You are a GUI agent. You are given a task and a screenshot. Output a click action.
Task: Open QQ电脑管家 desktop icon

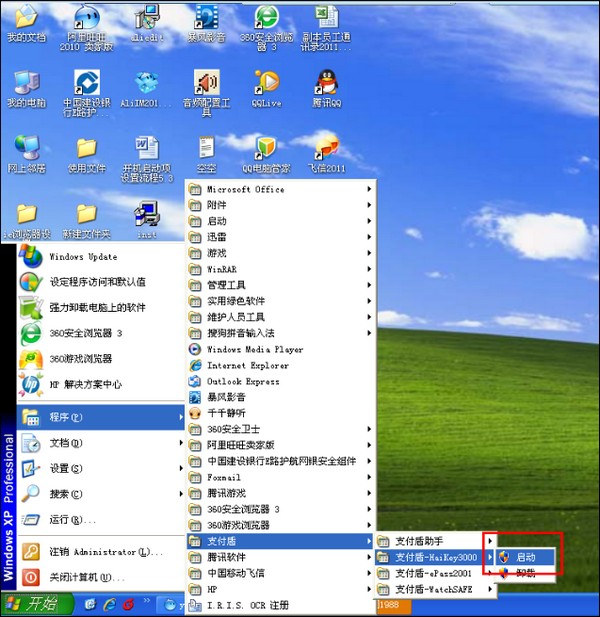coord(266,150)
